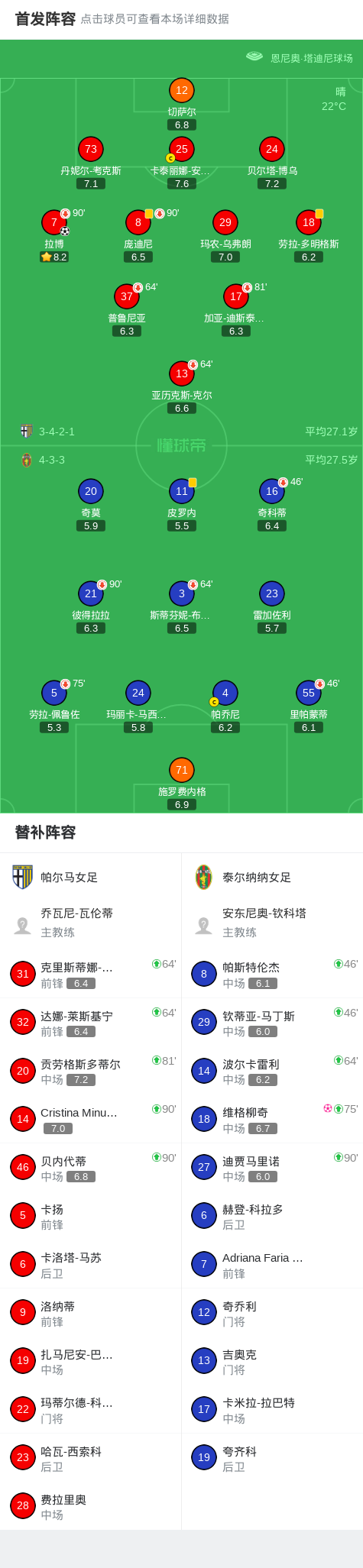The height and width of the screenshot is (1568, 363).
Task: Open 泰尔纳纳女足 team link
Action: pyautogui.click(x=257, y=878)
